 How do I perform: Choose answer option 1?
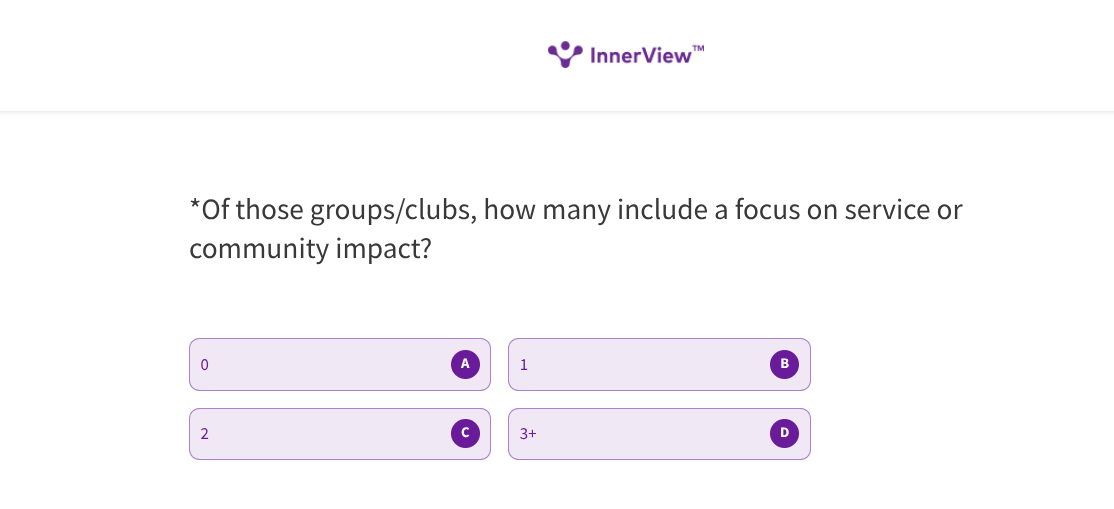point(640,364)
